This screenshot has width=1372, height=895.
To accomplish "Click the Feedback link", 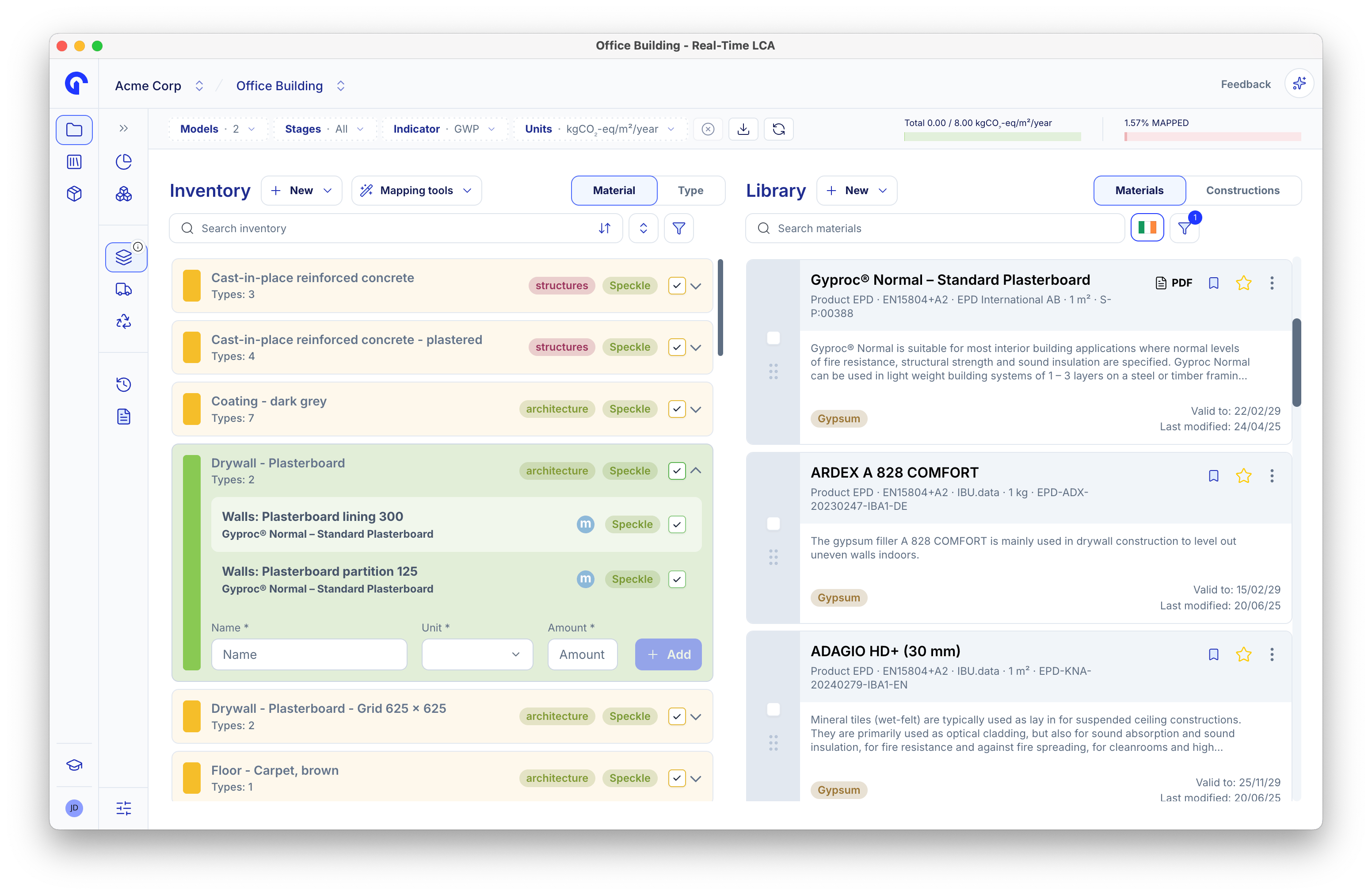I will pyautogui.click(x=1245, y=85).
